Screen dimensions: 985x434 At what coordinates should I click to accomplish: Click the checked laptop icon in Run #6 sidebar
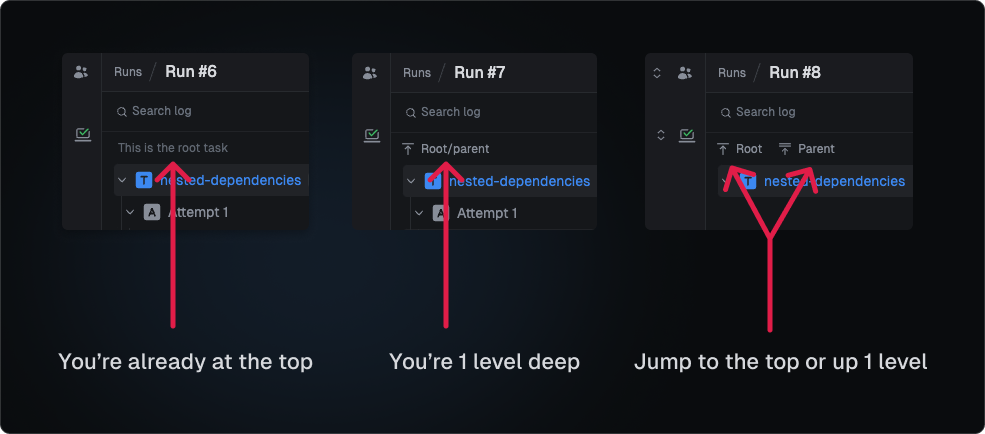pyautogui.click(x=82, y=134)
